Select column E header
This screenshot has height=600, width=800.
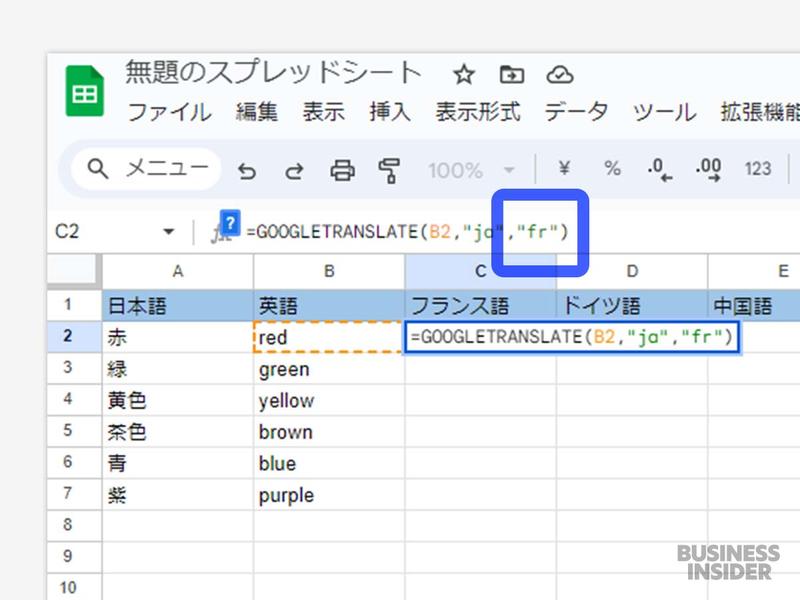[754, 271]
